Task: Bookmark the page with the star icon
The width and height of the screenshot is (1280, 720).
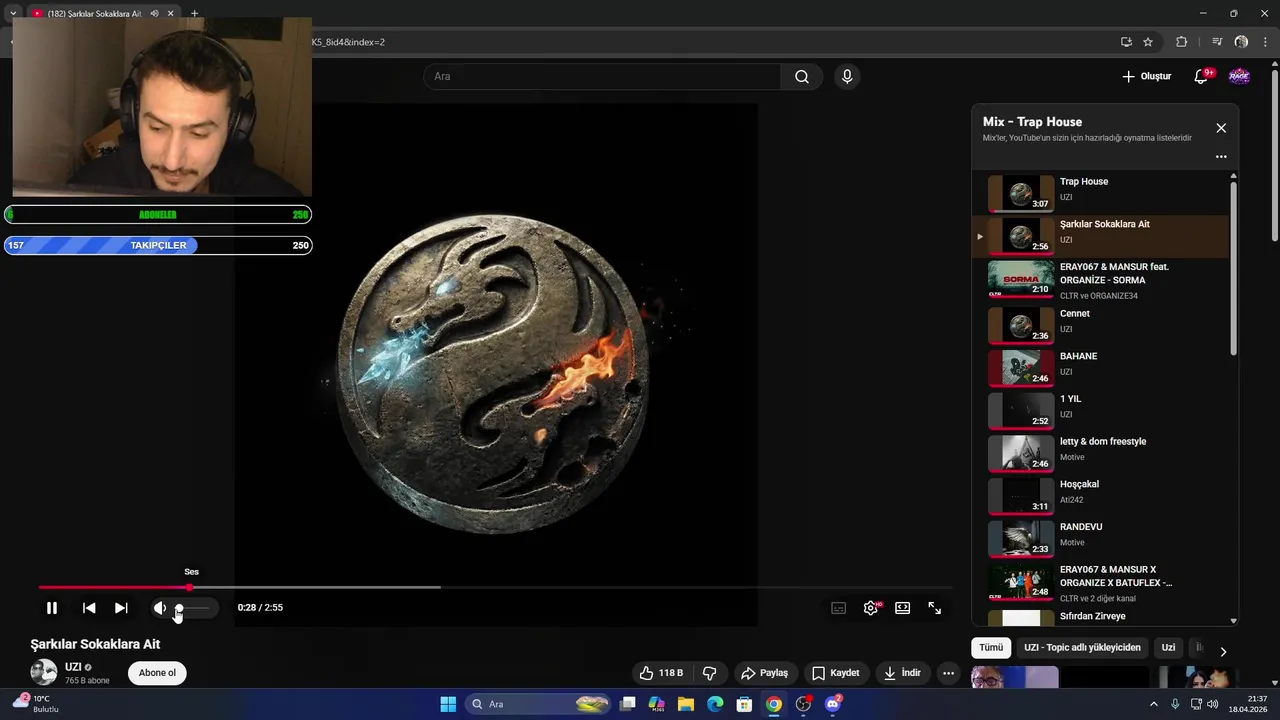Action: (1148, 42)
